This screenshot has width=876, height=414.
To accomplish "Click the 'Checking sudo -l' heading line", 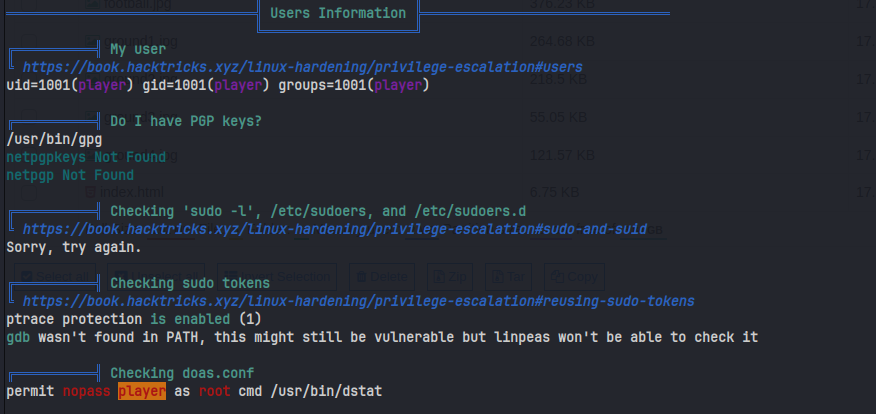I will click(317, 211).
